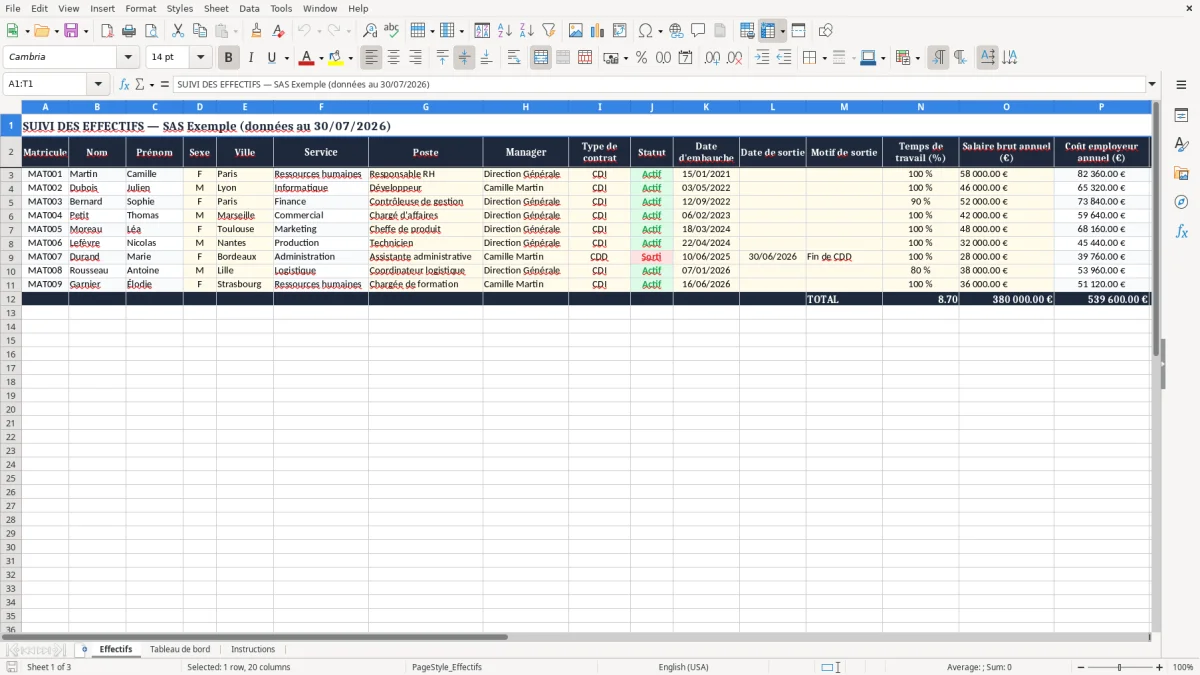Open the Function Wizard fx icon

[125, 85]
